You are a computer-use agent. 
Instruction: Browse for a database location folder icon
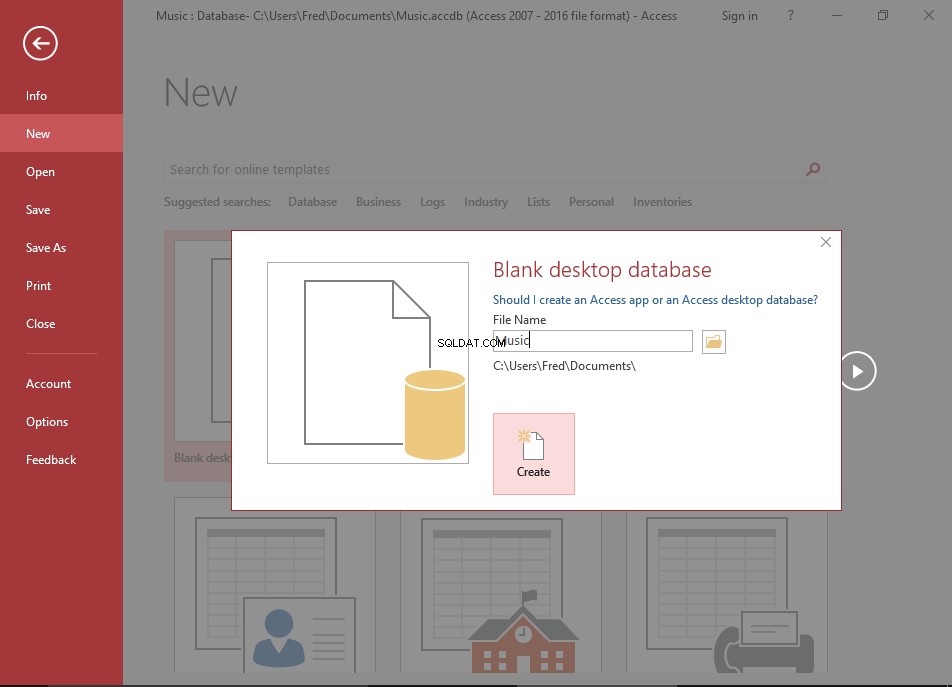[713, 342]
